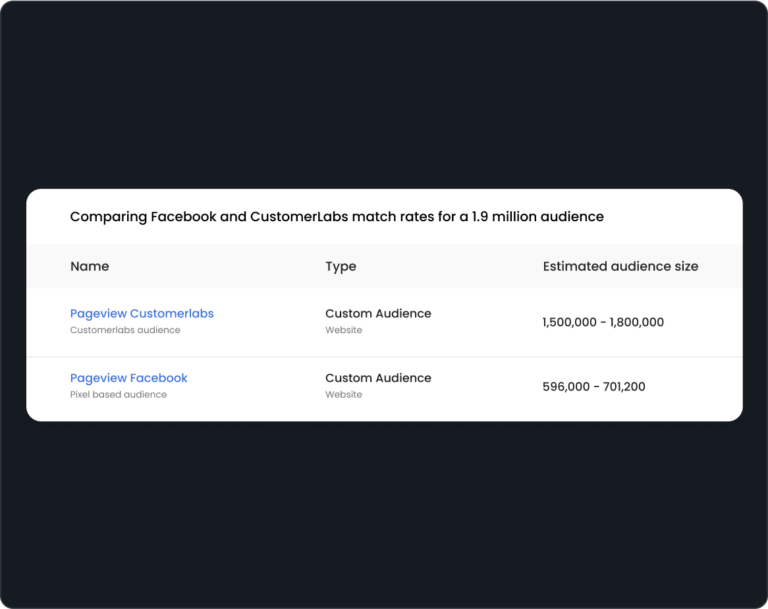Click the Estimated audience size column header
This screenshot has height=609, width=768.
tap(621, 266)
